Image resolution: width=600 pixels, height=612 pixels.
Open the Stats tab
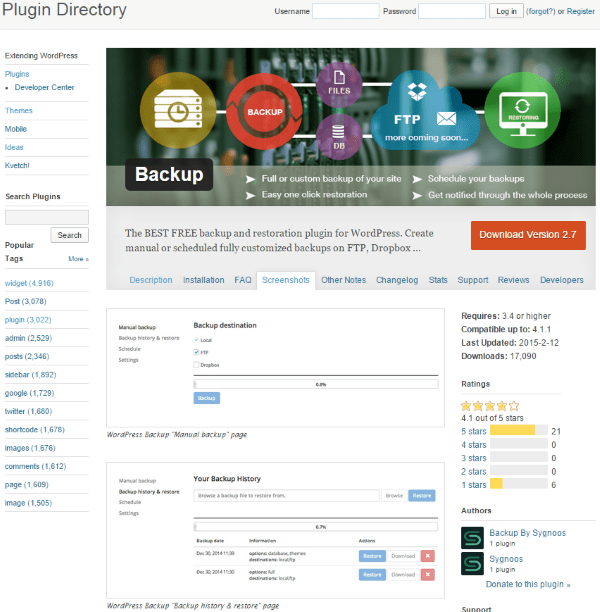pyautogui.click(x=438, y=280)
